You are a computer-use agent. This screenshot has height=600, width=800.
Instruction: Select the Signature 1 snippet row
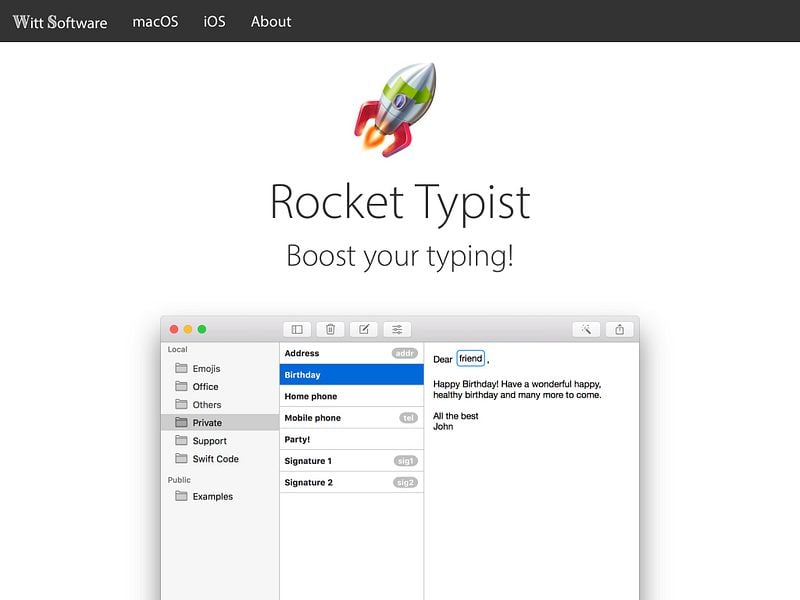click(352, 461)
